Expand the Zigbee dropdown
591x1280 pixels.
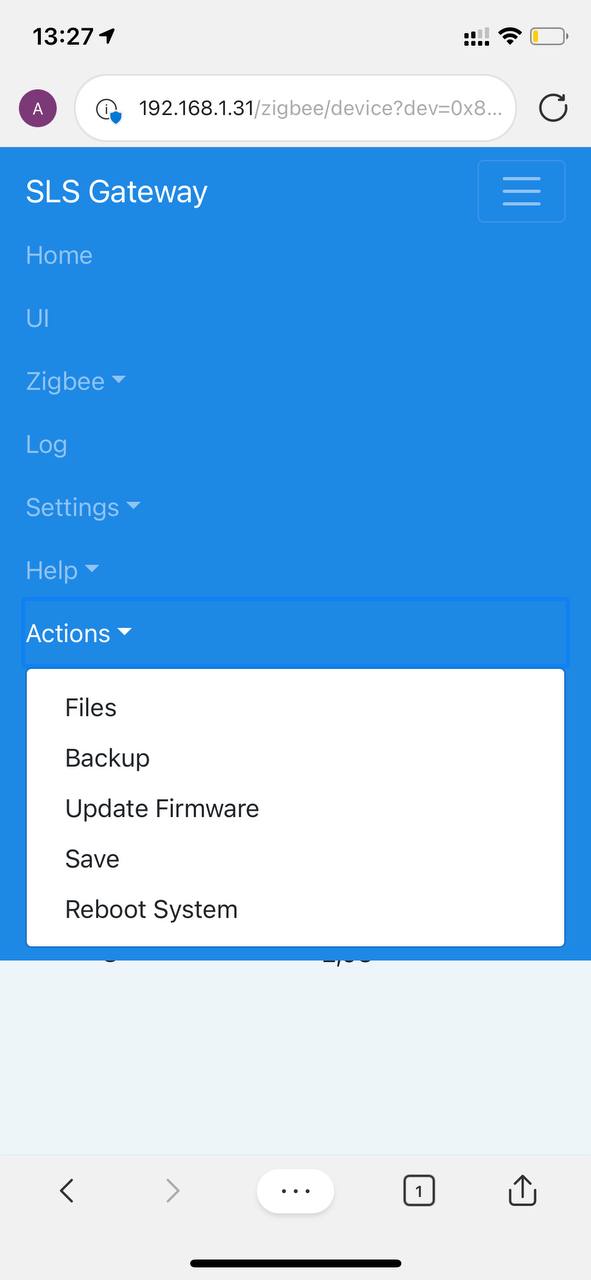[x=76, y=381]
